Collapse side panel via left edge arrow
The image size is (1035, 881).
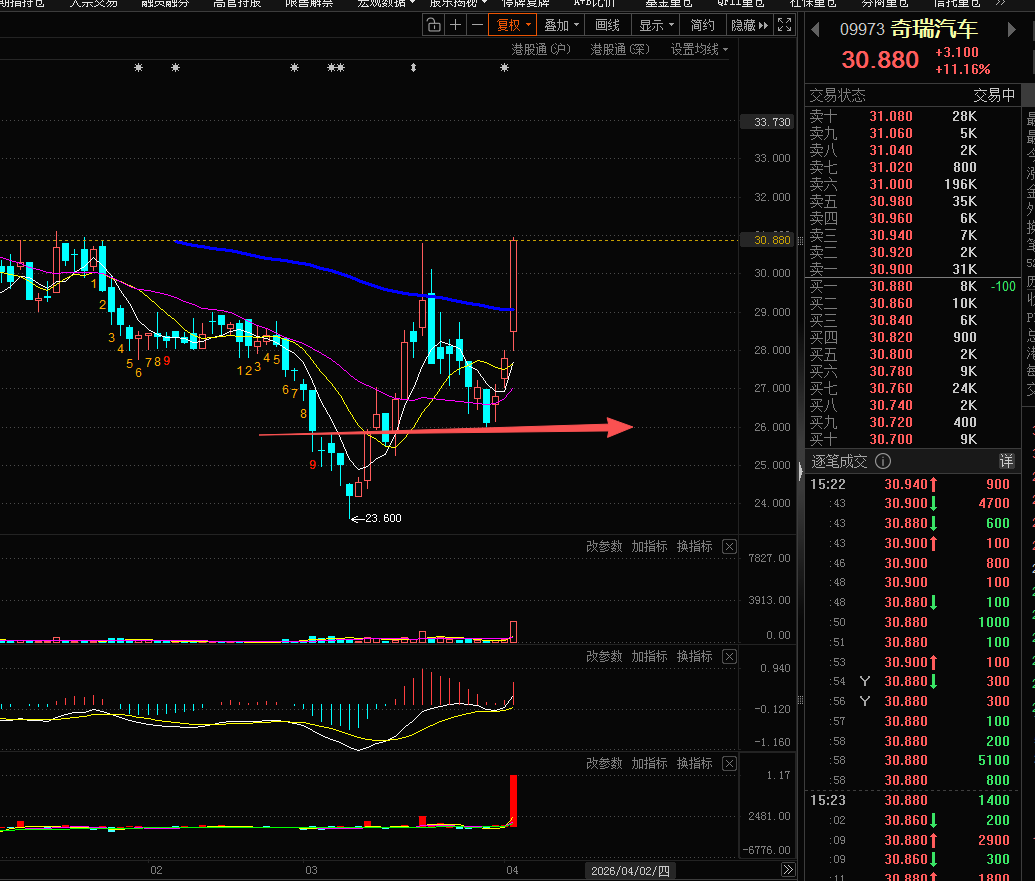801,471
